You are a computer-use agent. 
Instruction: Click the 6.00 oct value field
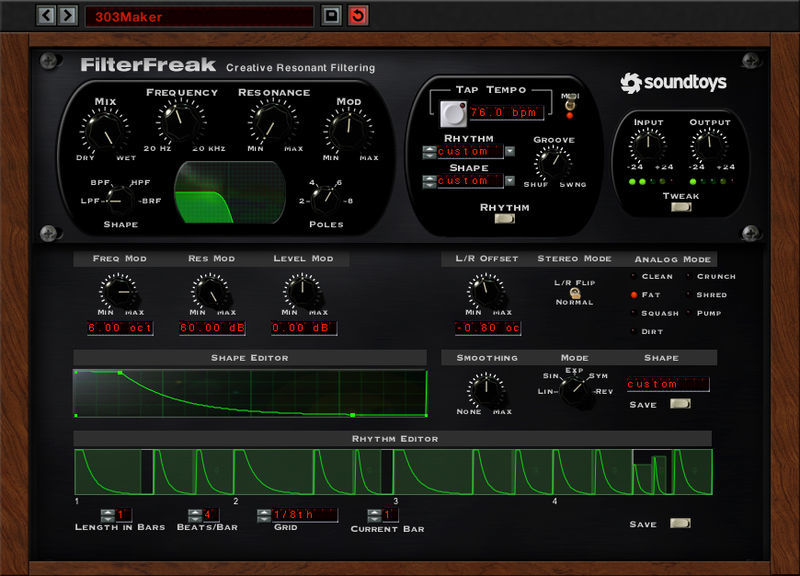point(120,328)
